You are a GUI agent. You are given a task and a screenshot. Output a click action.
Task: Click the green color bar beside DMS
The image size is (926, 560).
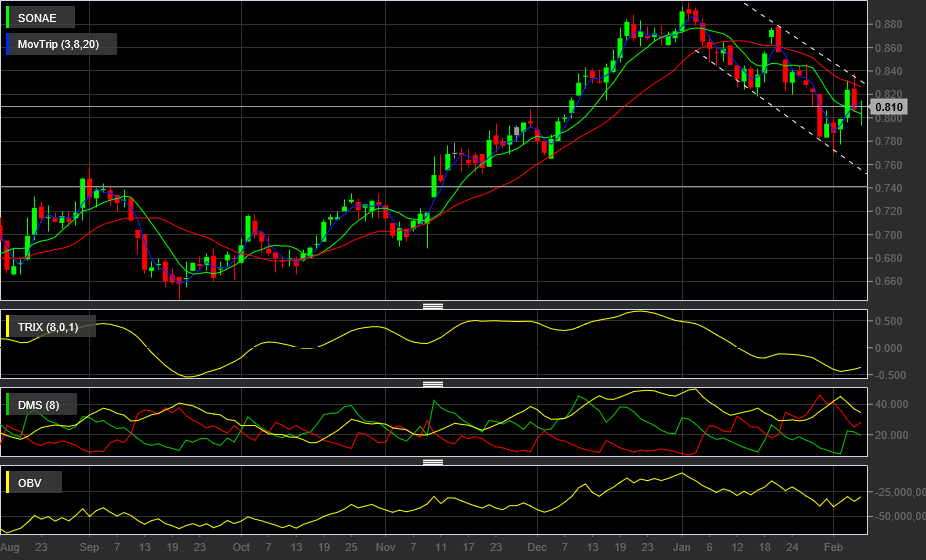pyautogui.click(x=8, y=405)
